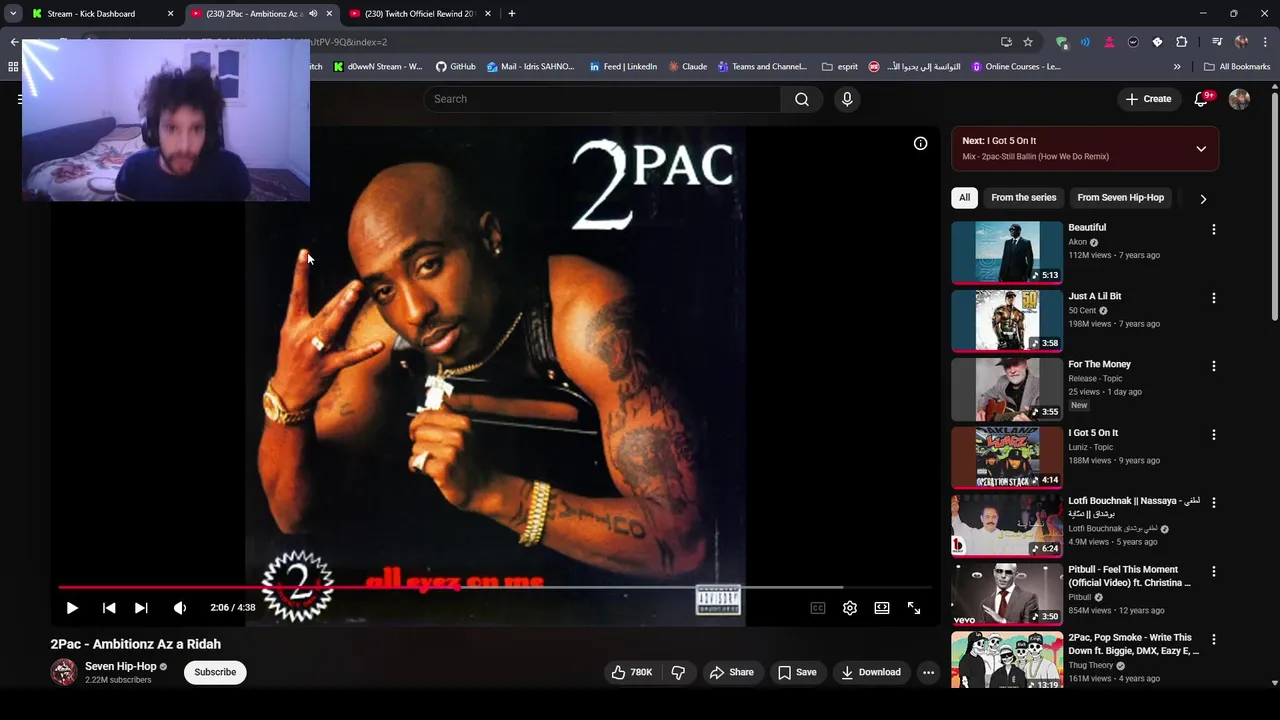
Task: Show hidden bookmarks with the double chevron
Action: (x=1177, y=67)
